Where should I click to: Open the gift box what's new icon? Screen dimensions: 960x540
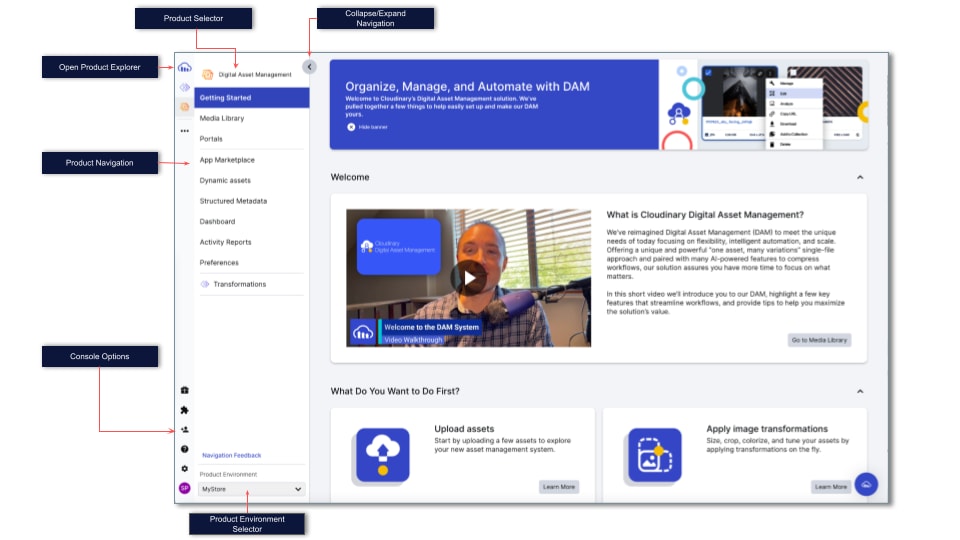pos(184,390)
